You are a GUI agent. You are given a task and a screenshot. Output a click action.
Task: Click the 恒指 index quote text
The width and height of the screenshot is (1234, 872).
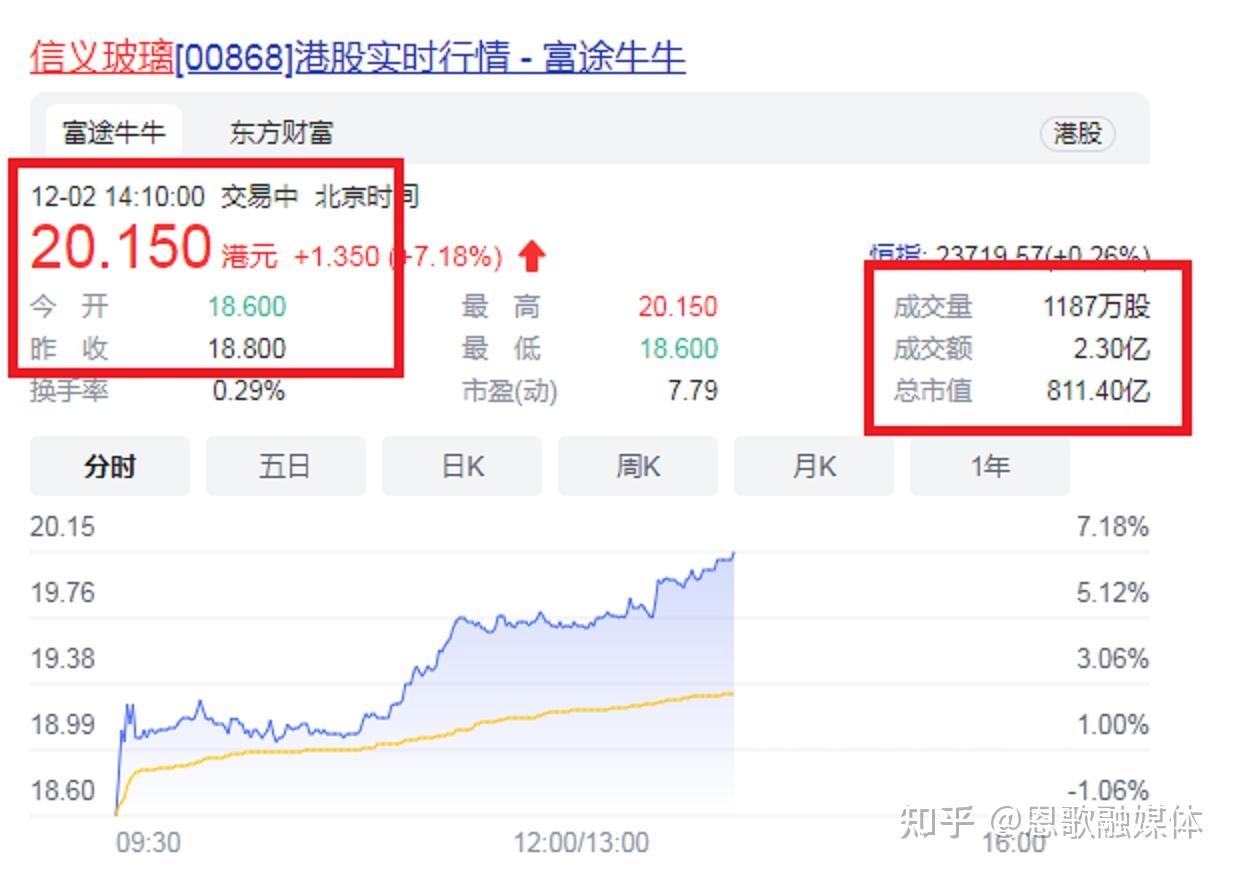[x=1010, y=255]
